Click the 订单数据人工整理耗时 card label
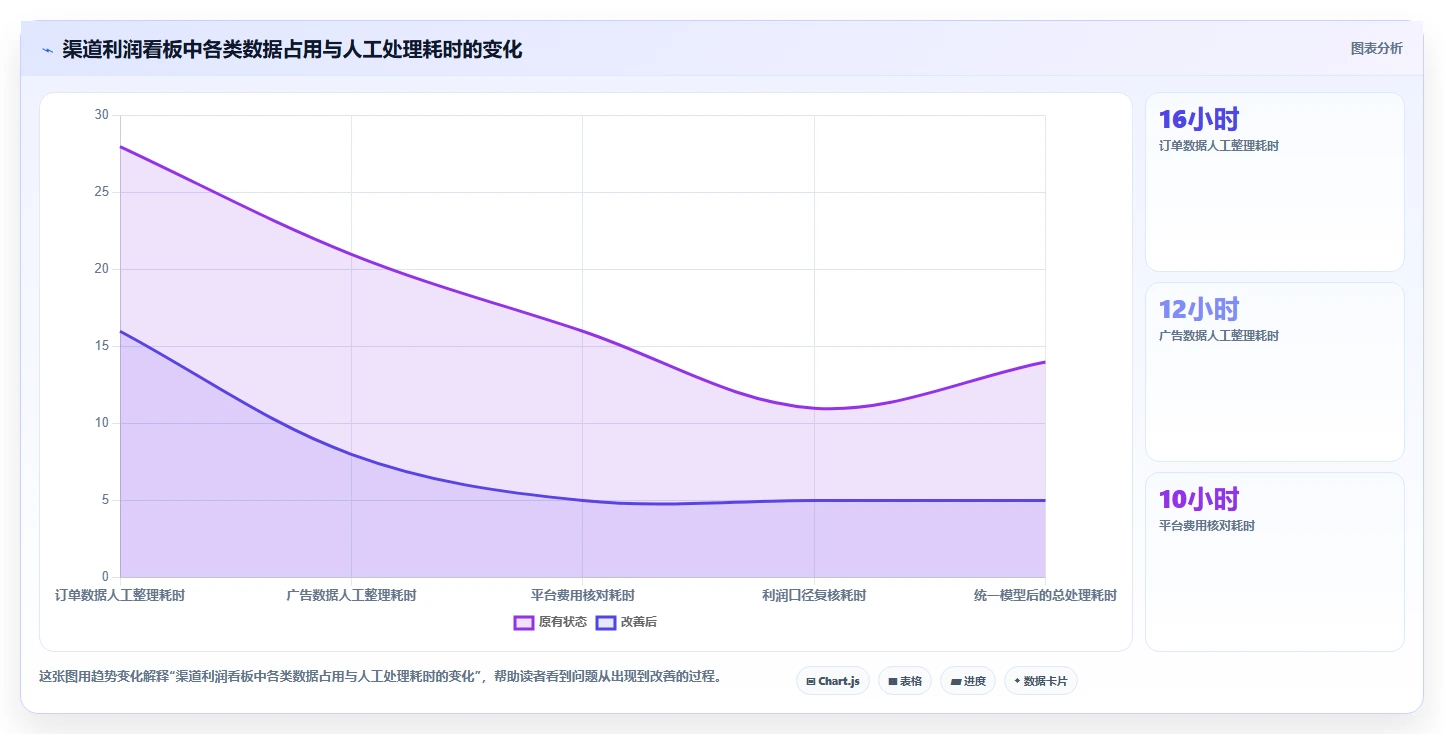 (1218, 146)
